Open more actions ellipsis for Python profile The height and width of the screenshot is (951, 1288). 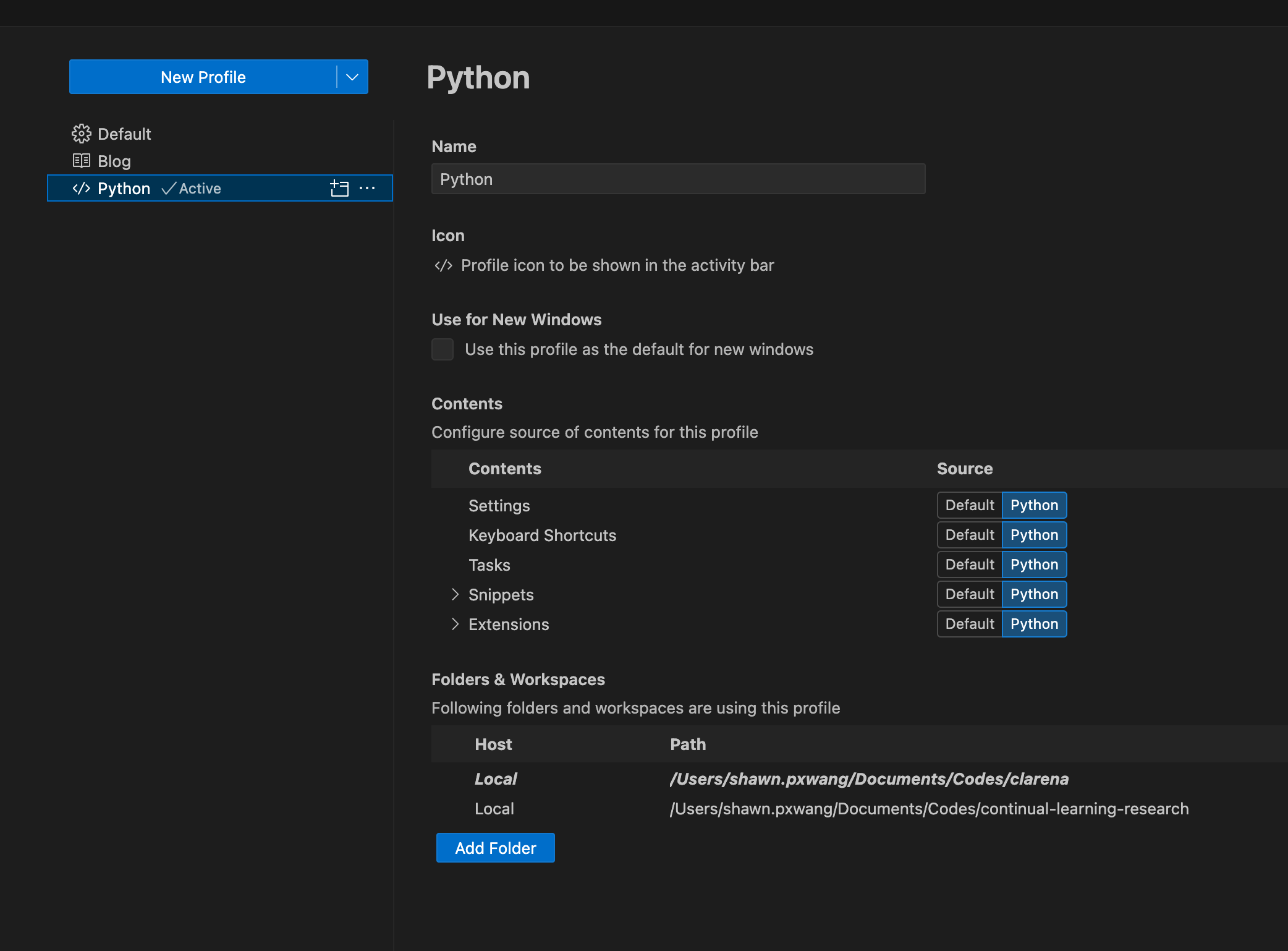(367, 188)
